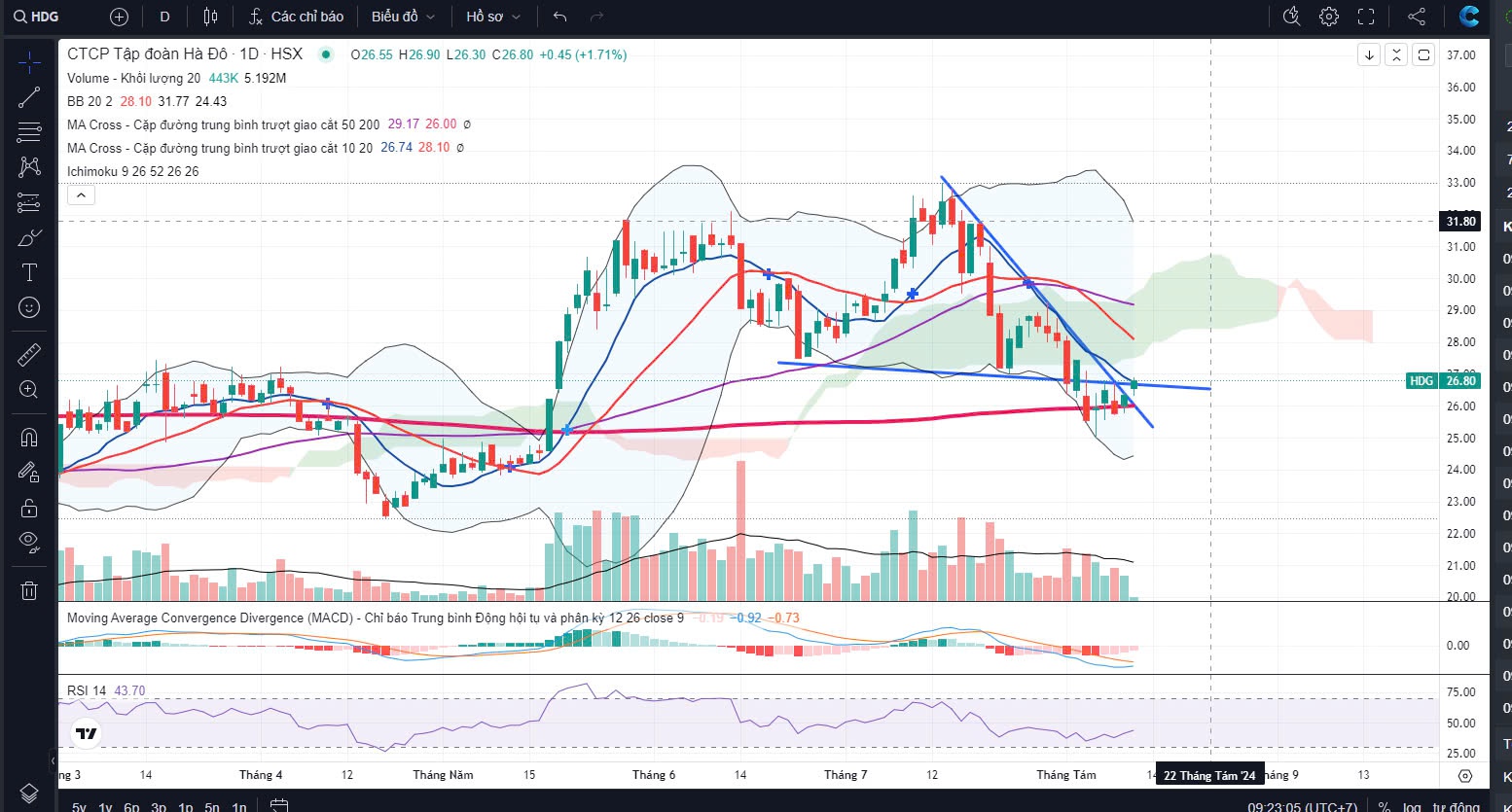This screenshot has width=1512, height=812.
Task: Open the 'Biểu đồ' dropdown menu
Action: point(403,17)
